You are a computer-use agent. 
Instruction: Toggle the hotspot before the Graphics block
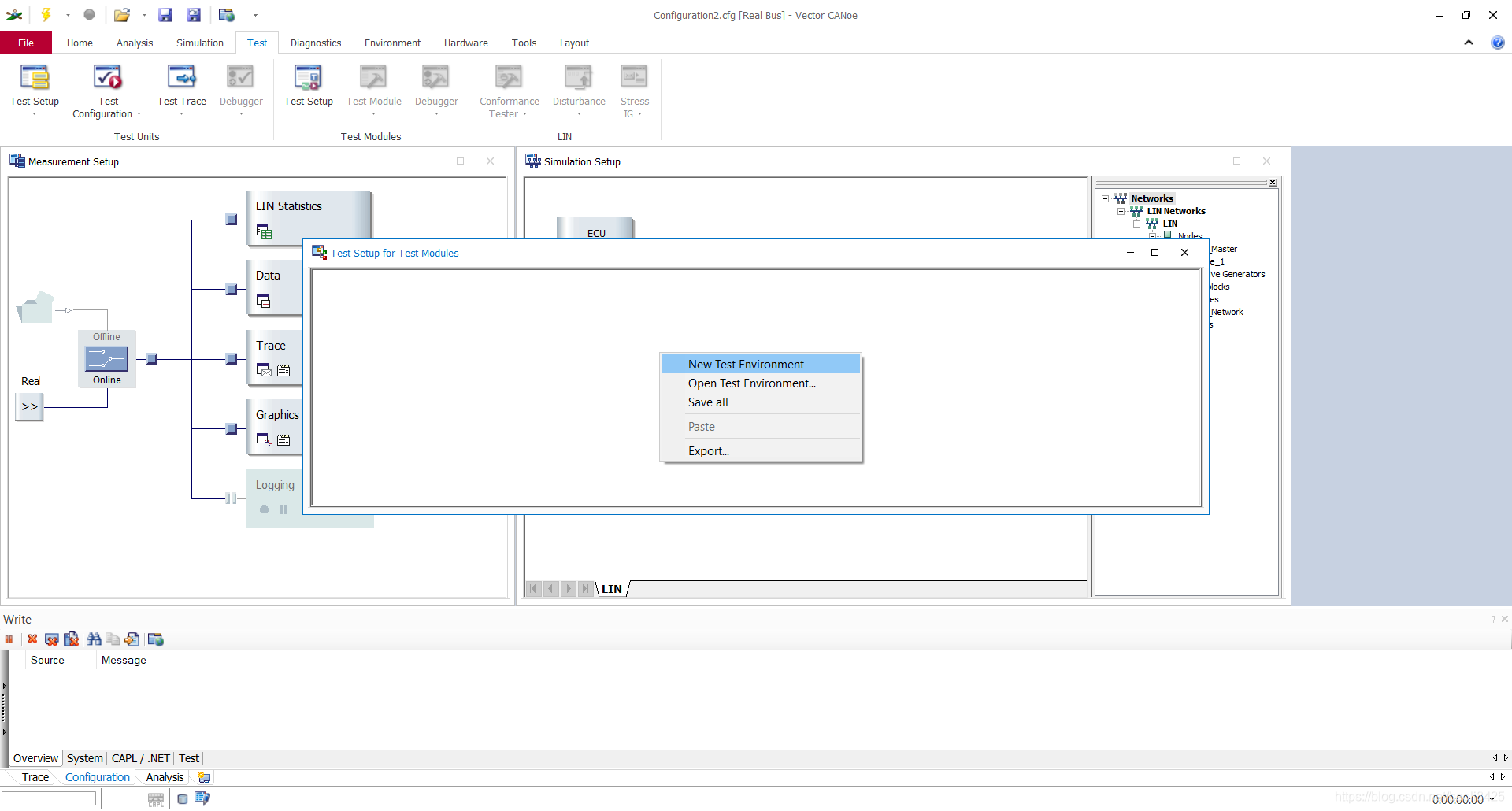[x=232, y=429]
